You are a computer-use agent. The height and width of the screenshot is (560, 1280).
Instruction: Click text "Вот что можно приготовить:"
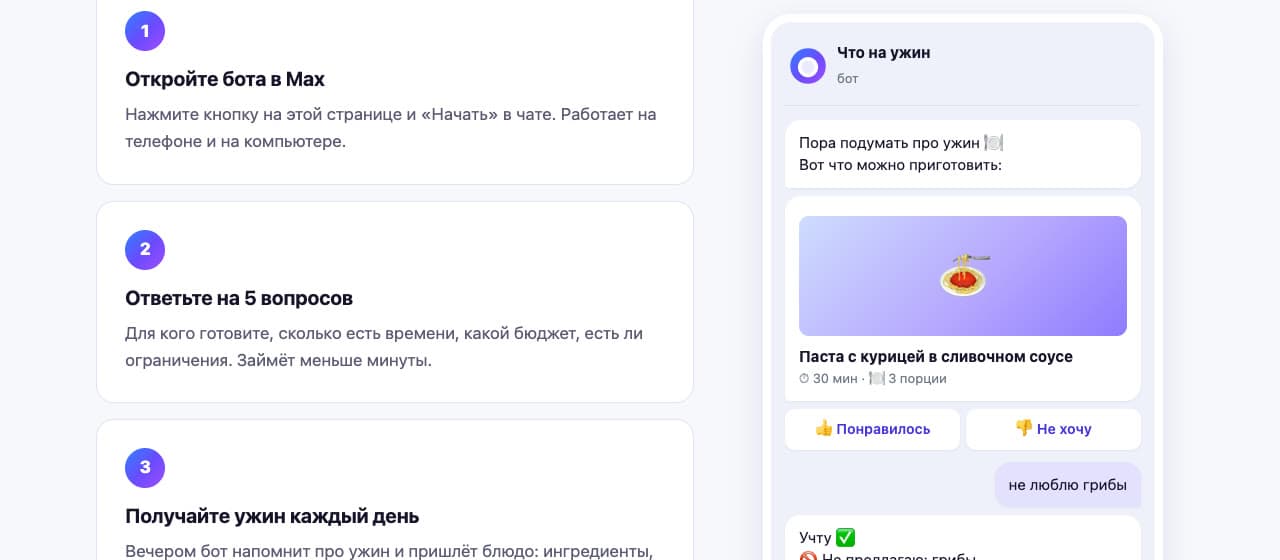(x=900, y=165)
